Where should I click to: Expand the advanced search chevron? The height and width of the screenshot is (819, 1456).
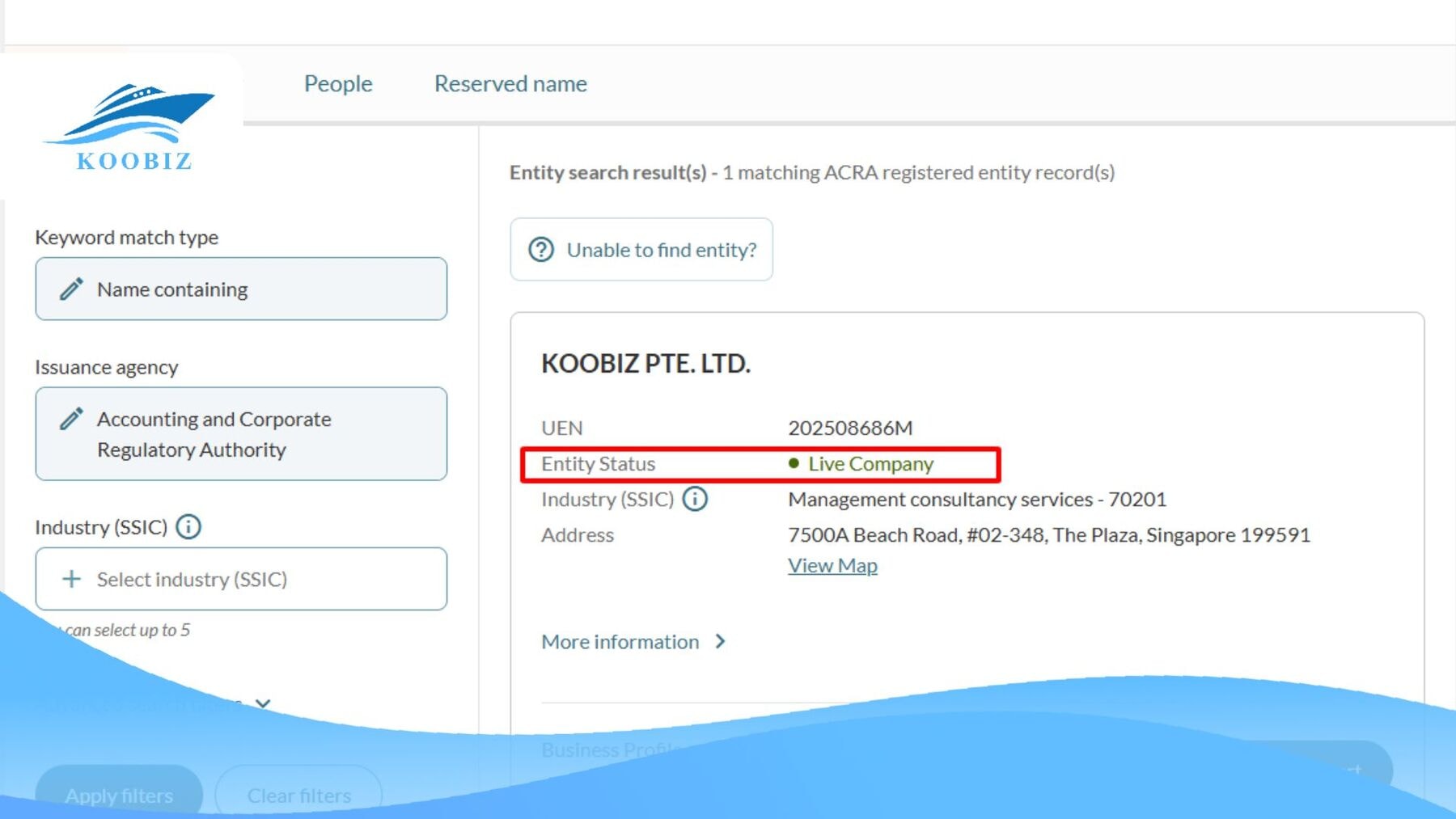point(263,703)
